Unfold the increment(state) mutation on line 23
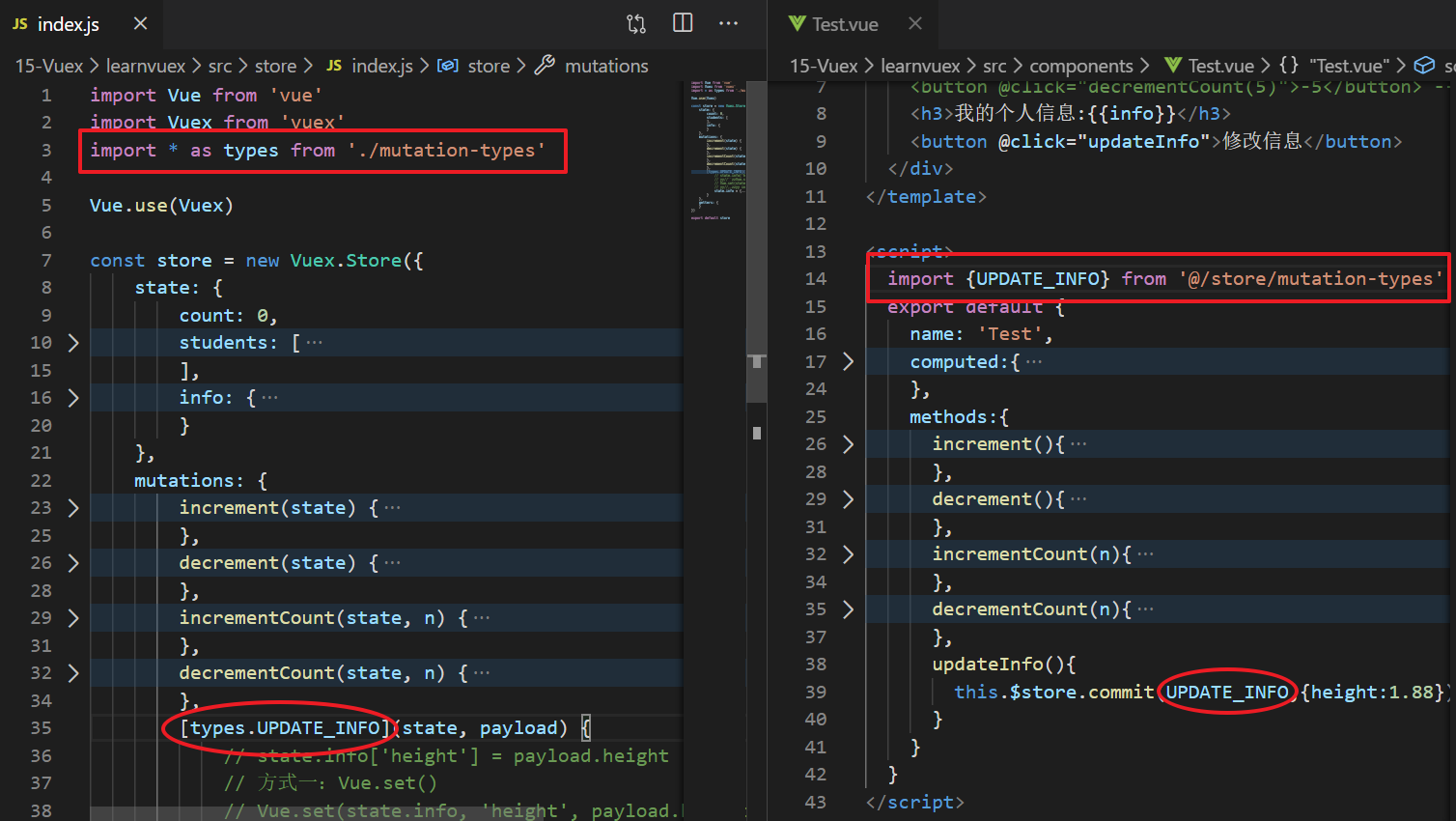Viewport: 1456px width, 821px height. 73,508
